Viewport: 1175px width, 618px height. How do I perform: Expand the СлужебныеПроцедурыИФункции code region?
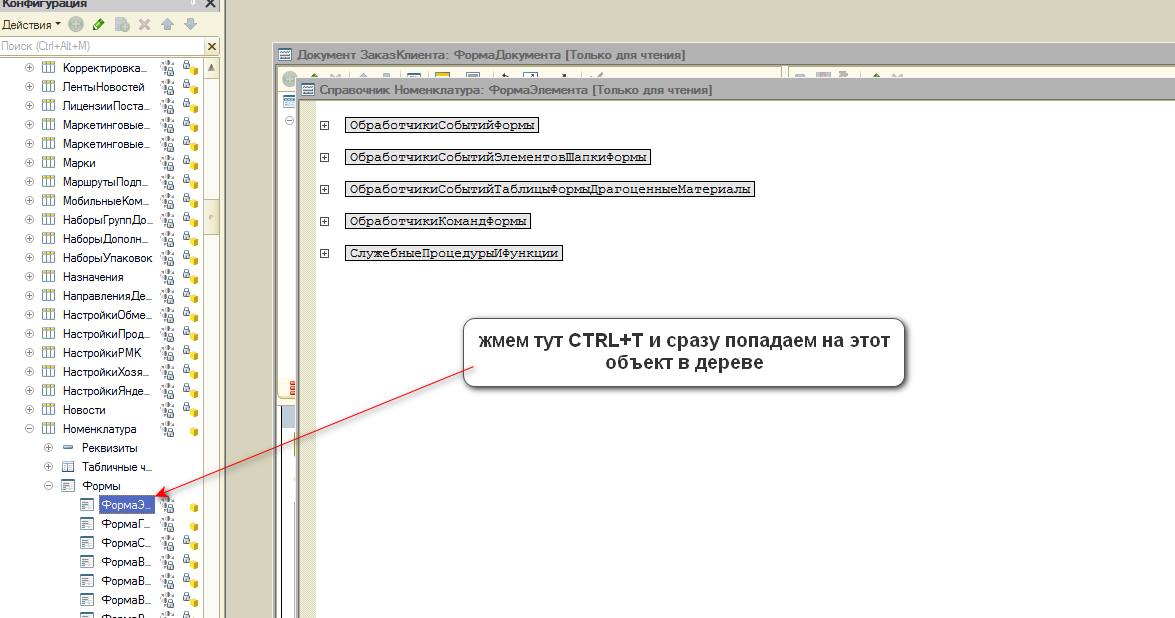pyautogui.click(x=325, y=254)
